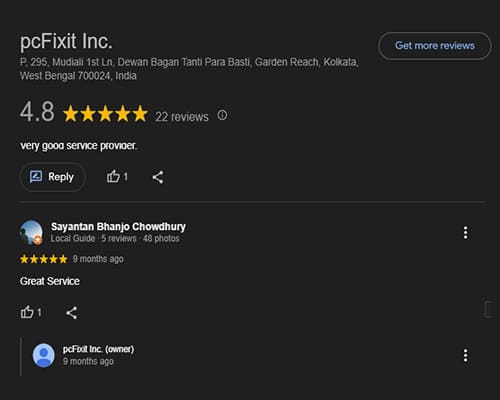Click the Local Guide reviewer details line
Screen dimensions: 500x400
coord(115,238)
